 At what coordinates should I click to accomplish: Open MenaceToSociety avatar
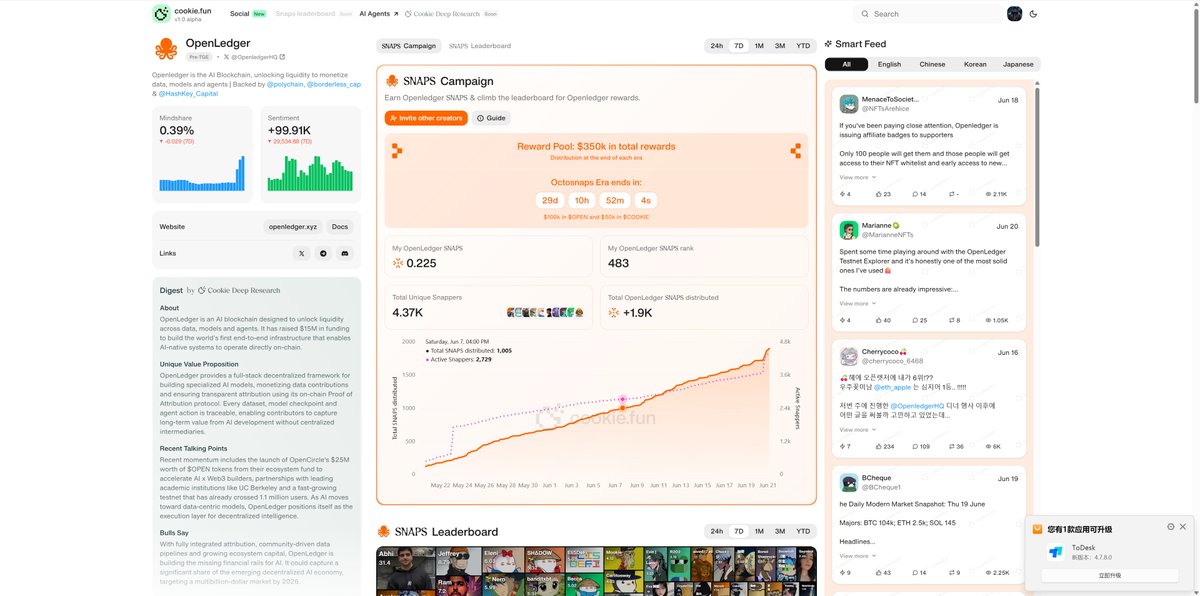pos(848,104)
